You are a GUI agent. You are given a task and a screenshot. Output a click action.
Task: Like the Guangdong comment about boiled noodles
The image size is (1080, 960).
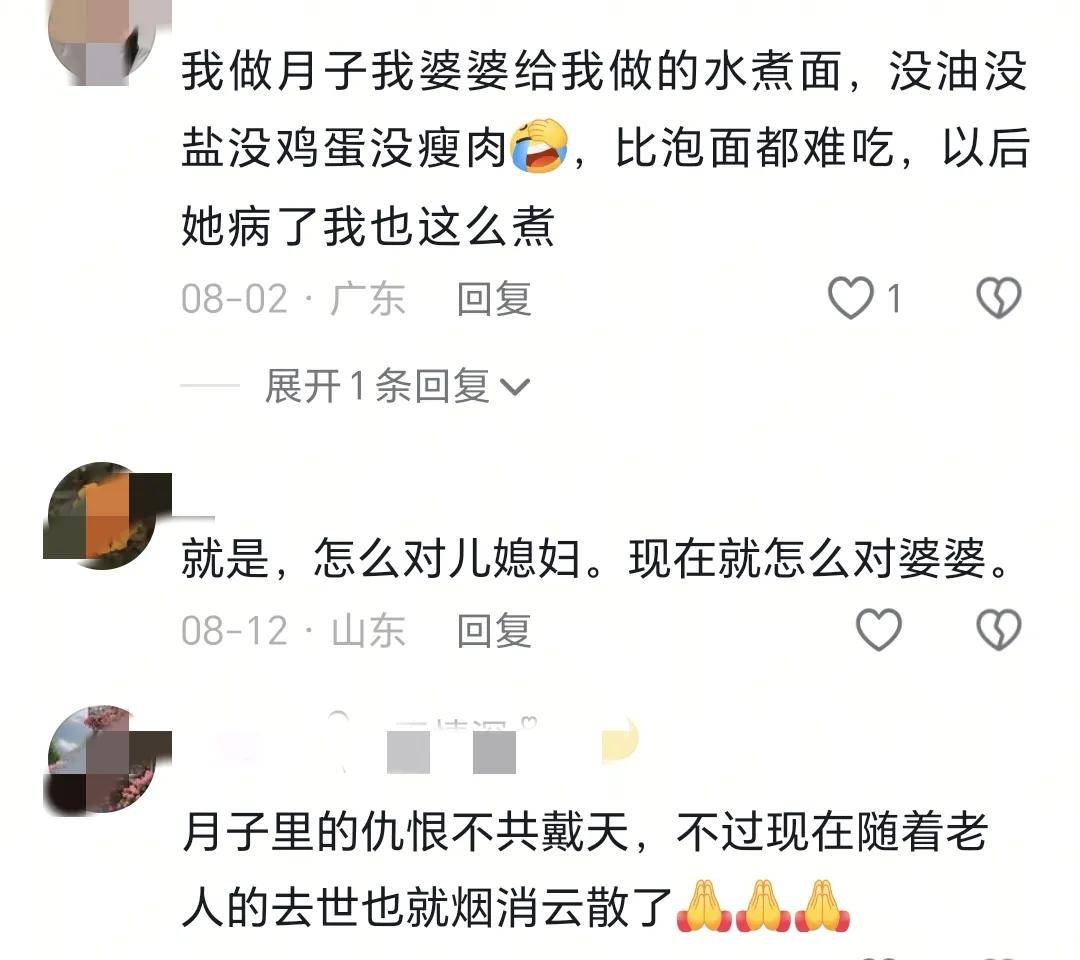tap(851, 298)
